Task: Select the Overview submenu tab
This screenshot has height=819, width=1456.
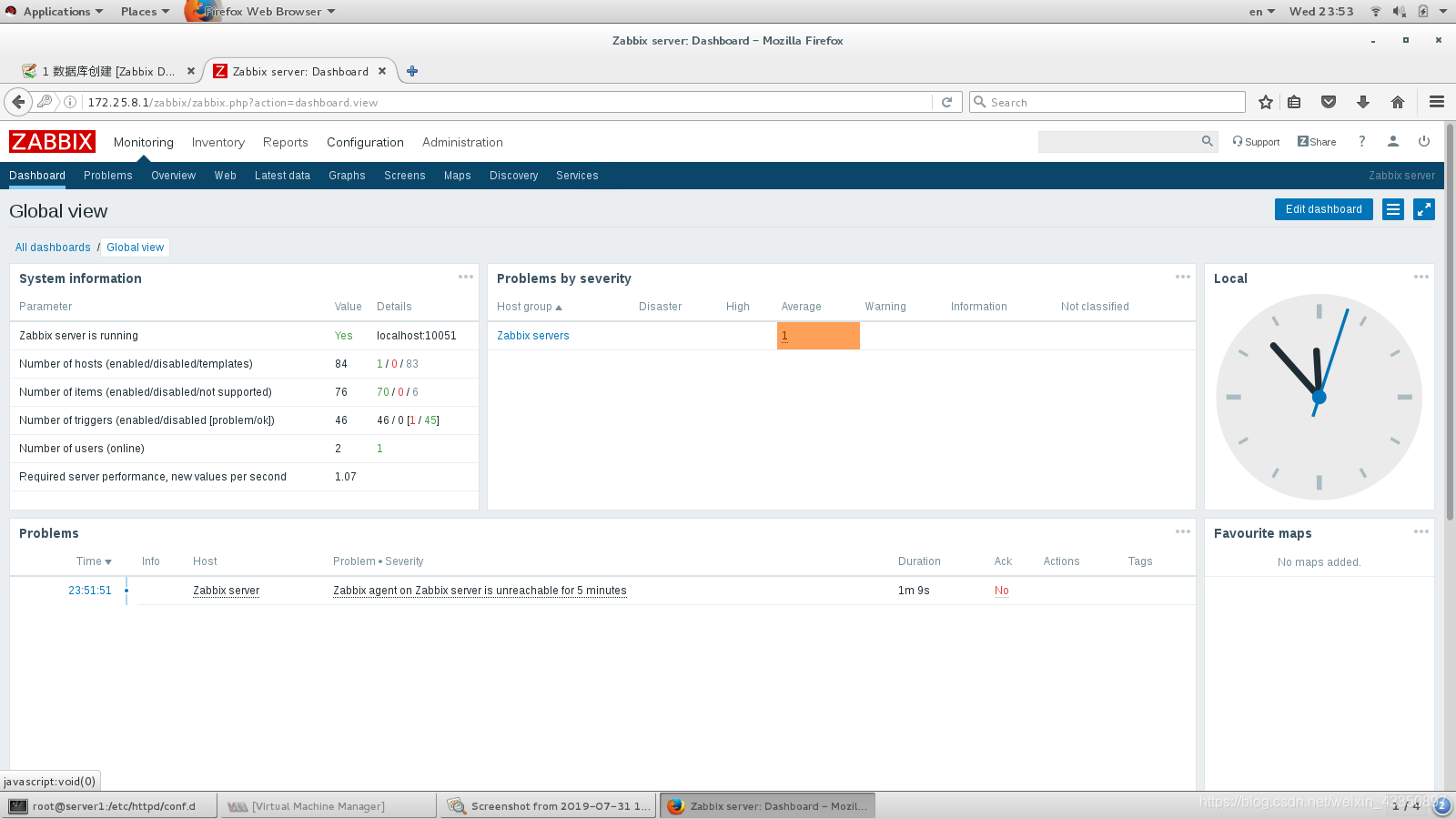Action: tap(173, 176)
